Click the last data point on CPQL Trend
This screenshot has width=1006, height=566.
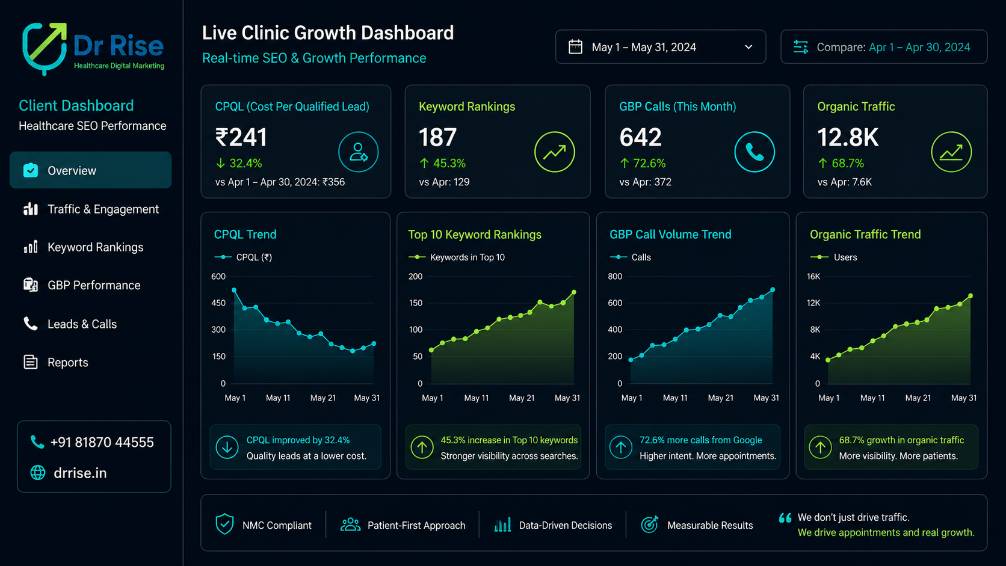click(374, 343)
